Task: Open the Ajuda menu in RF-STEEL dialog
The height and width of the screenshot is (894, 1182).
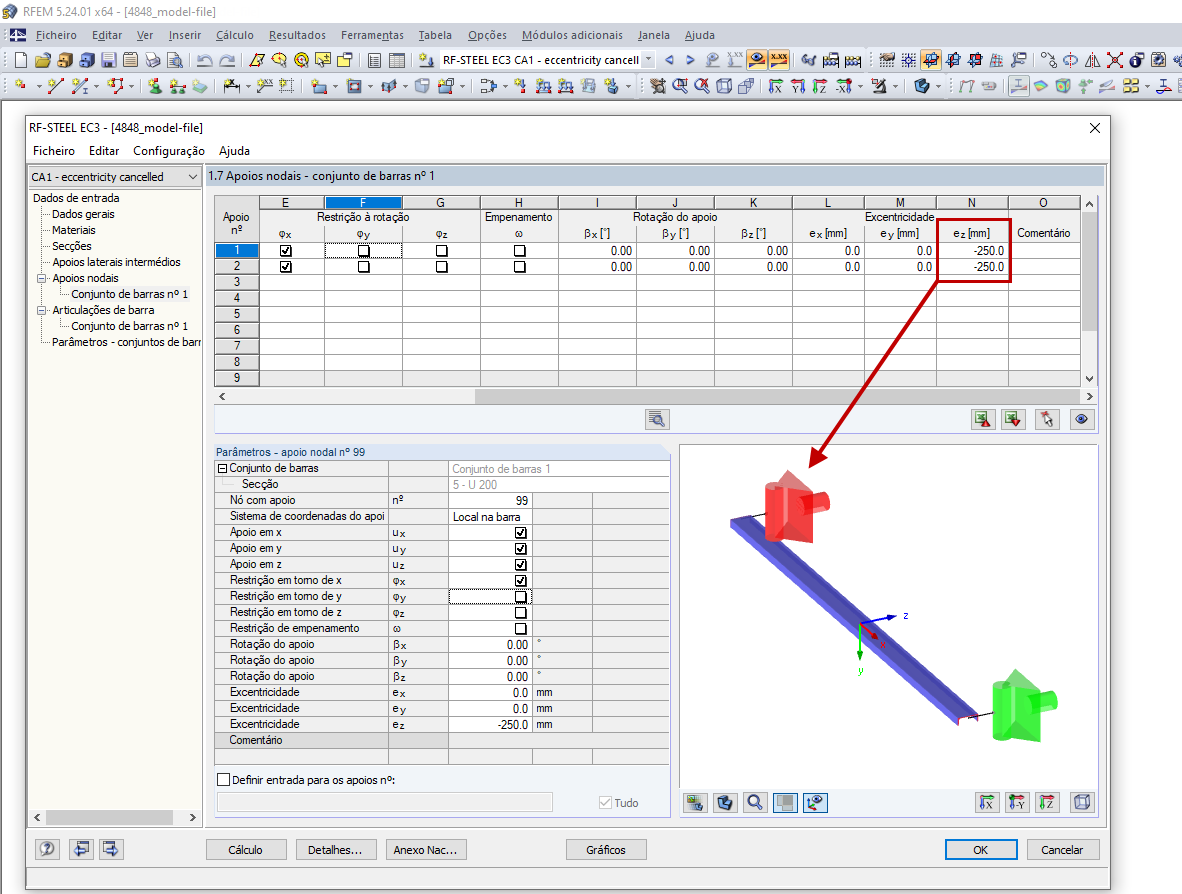Action: point(234,151)
